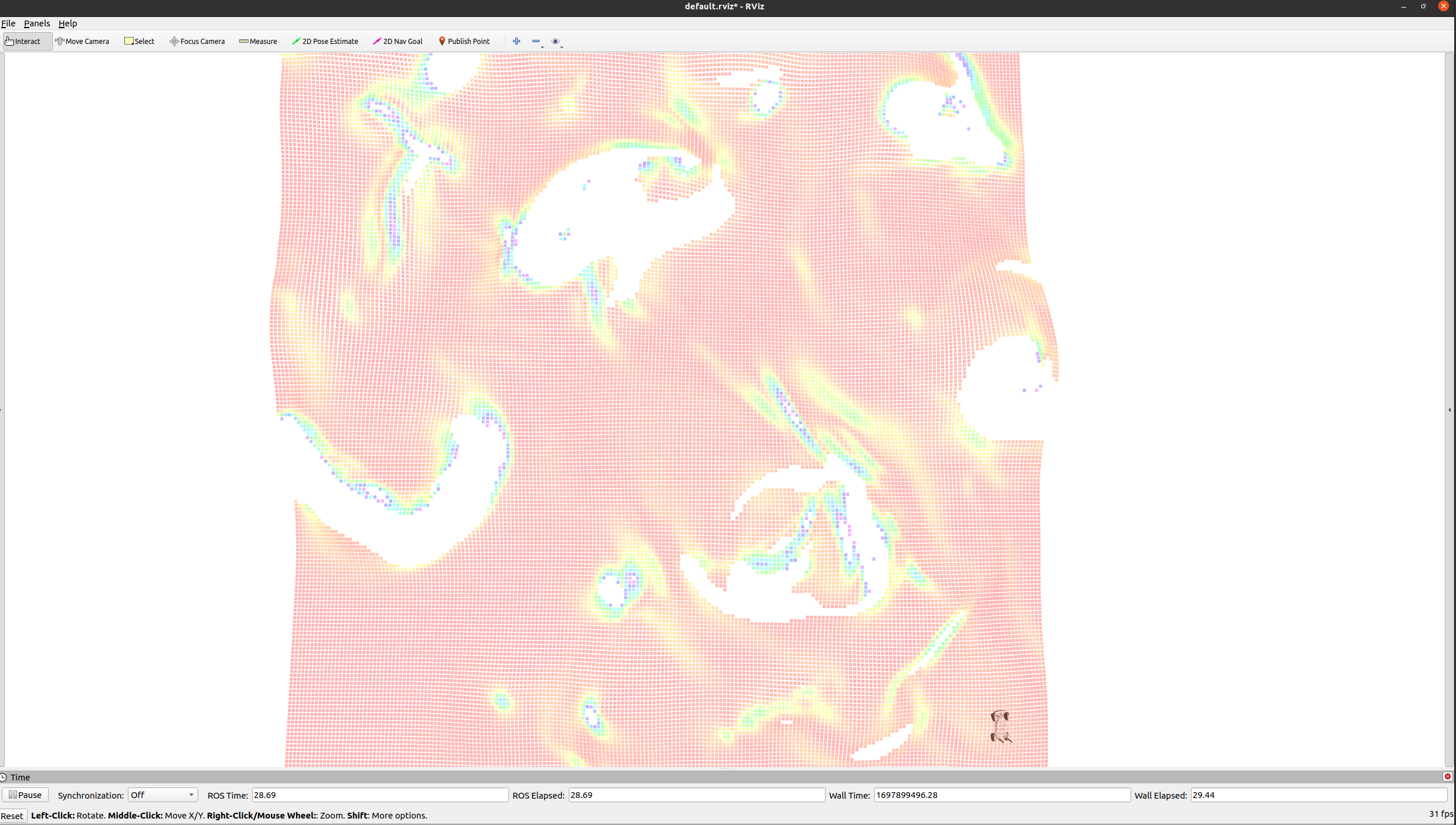Activate the 2D Pose Estimate tool

[x=325, y=42]
